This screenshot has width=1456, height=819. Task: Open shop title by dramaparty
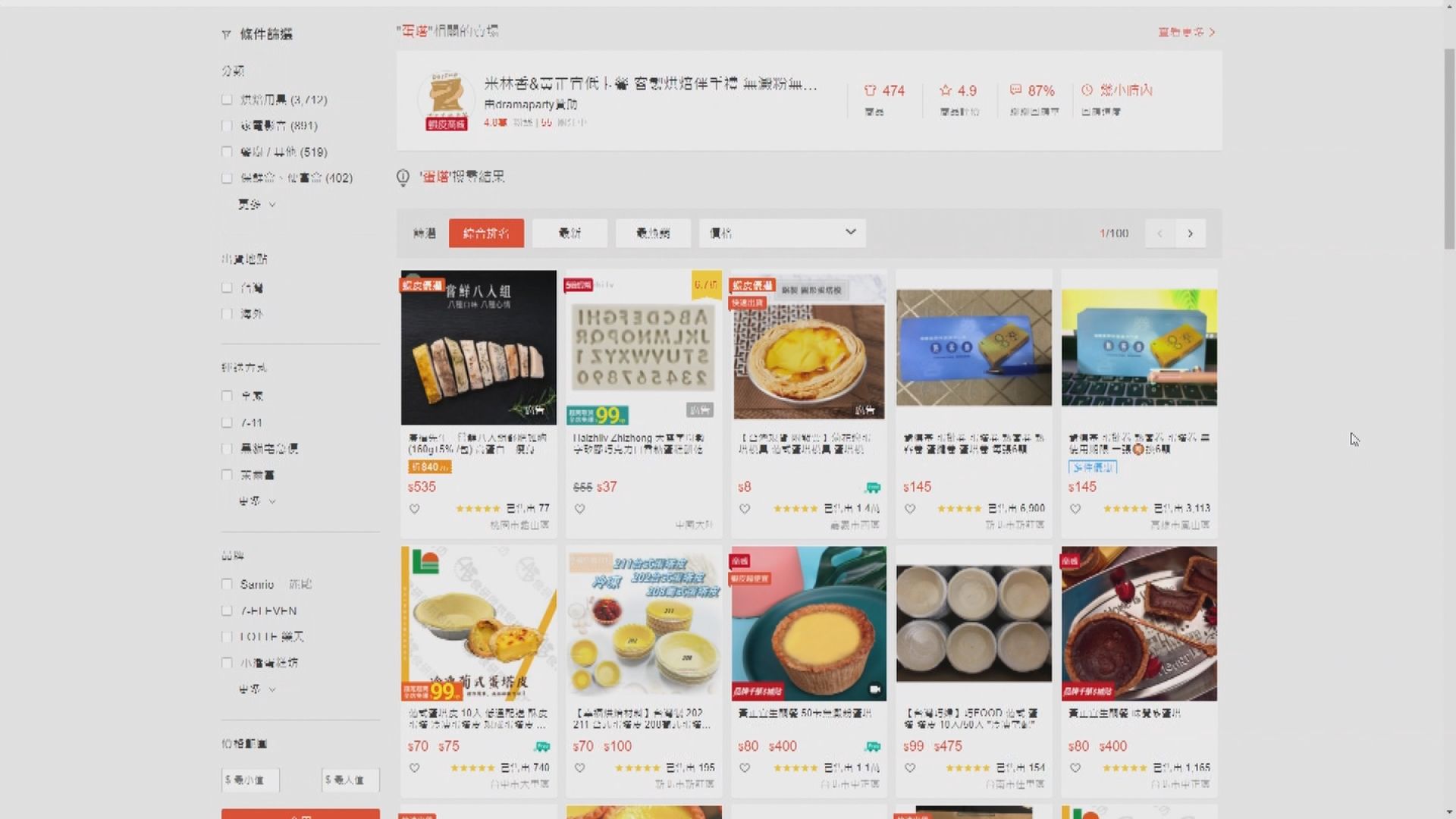pos(650,84)
